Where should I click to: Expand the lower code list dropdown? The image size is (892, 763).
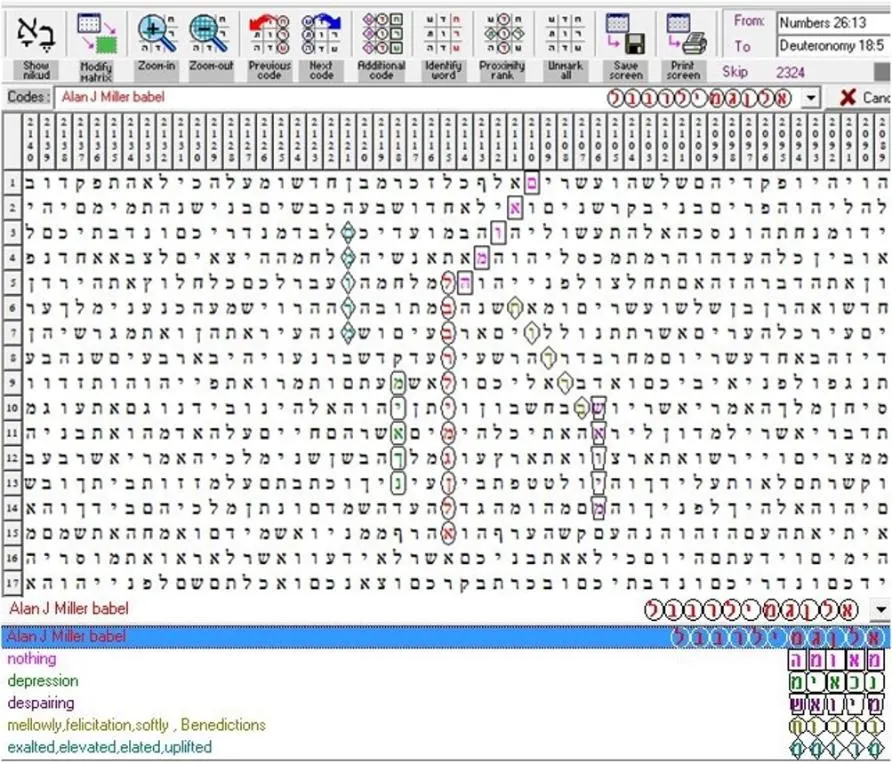[x=881, y=610]
